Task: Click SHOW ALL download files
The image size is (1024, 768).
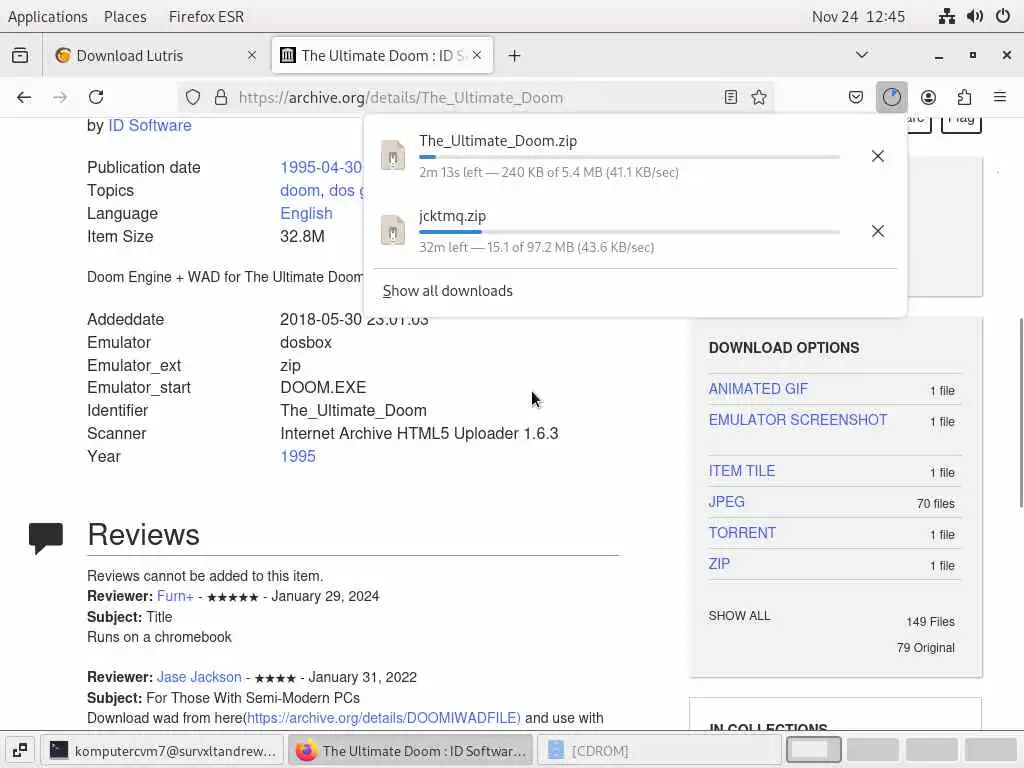Action: [739, 616]
